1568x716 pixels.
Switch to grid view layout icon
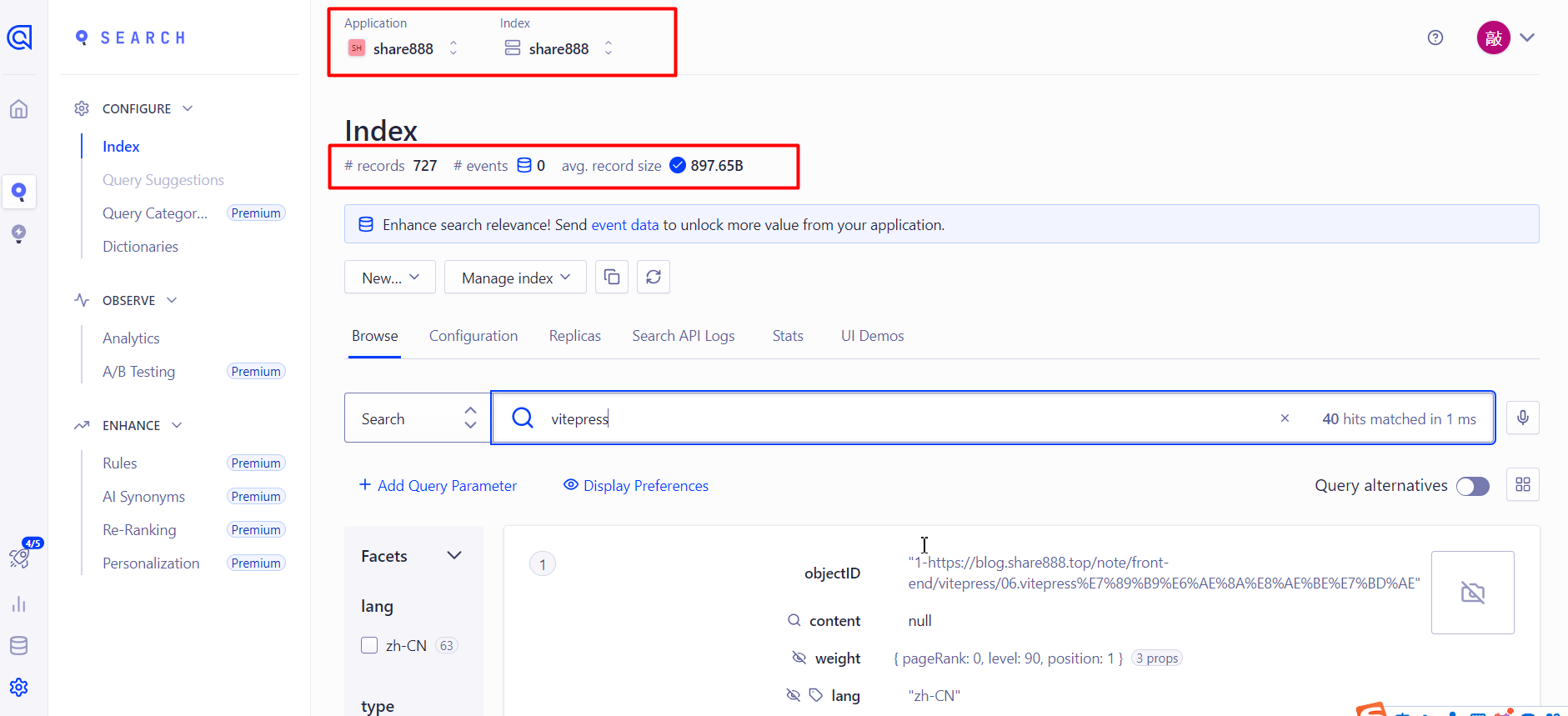point(1523,484)
